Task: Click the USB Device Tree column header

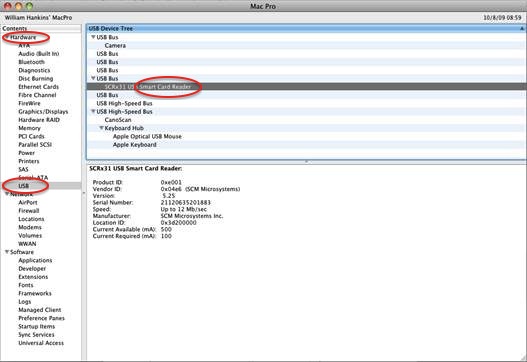Action: point(306,29)
